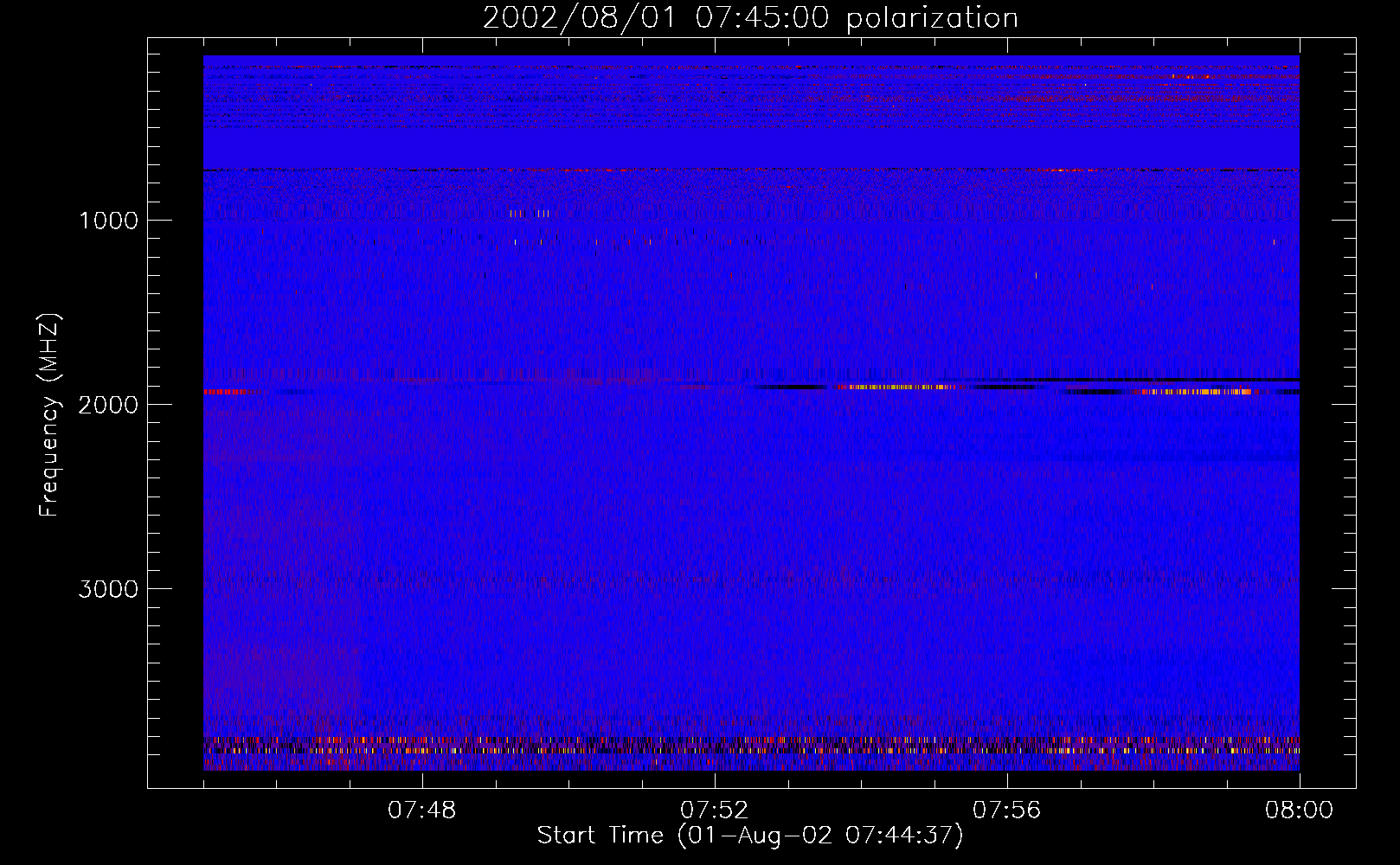Viewport: 1400px width, 865px height.
Task: Click the 'Start Time (01-Aug-02 07:44:37)' axis label
Action: click(x=750, y=836)
